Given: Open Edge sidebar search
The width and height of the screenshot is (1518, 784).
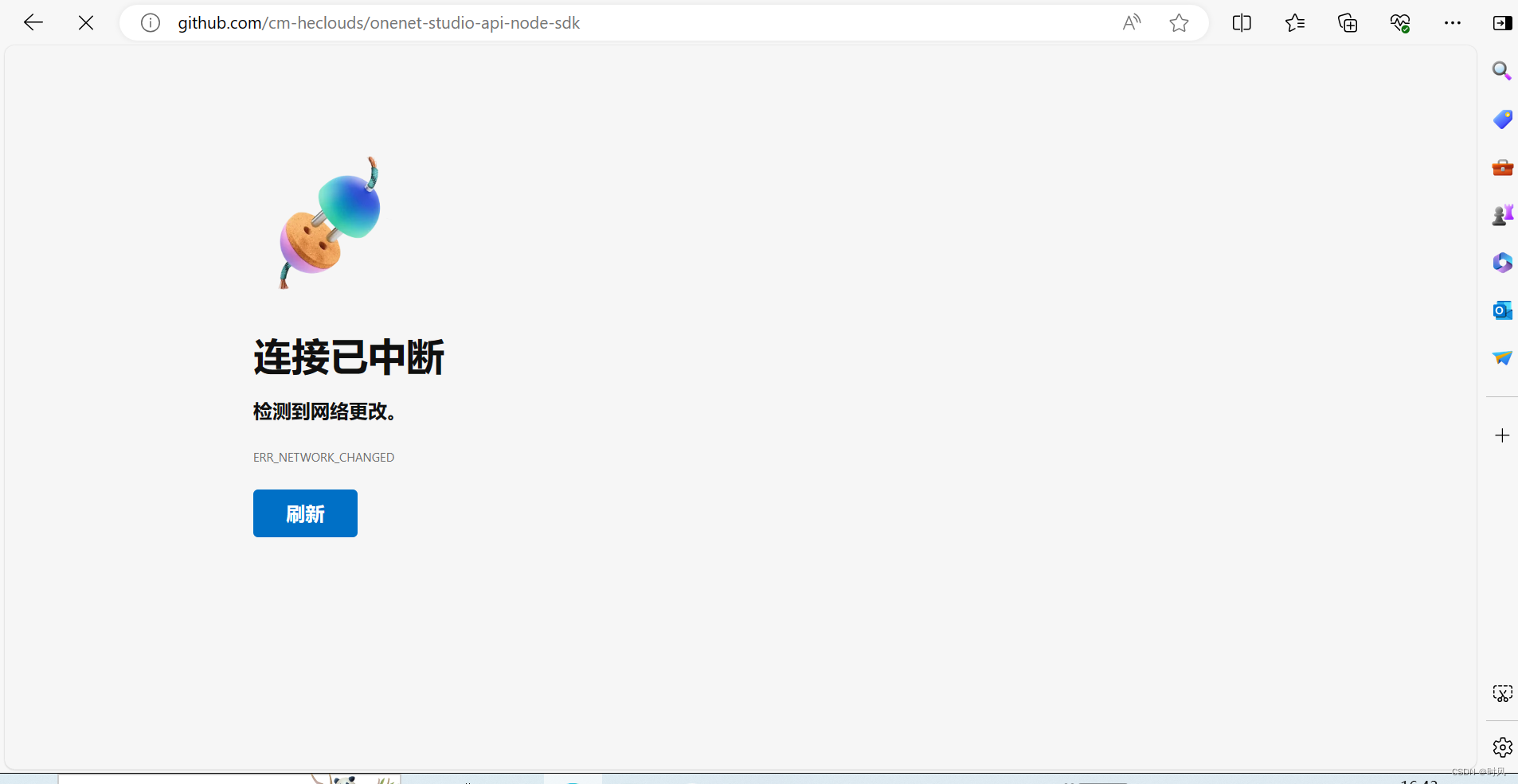Looking at the screenshot, I should coord(1502,71).
